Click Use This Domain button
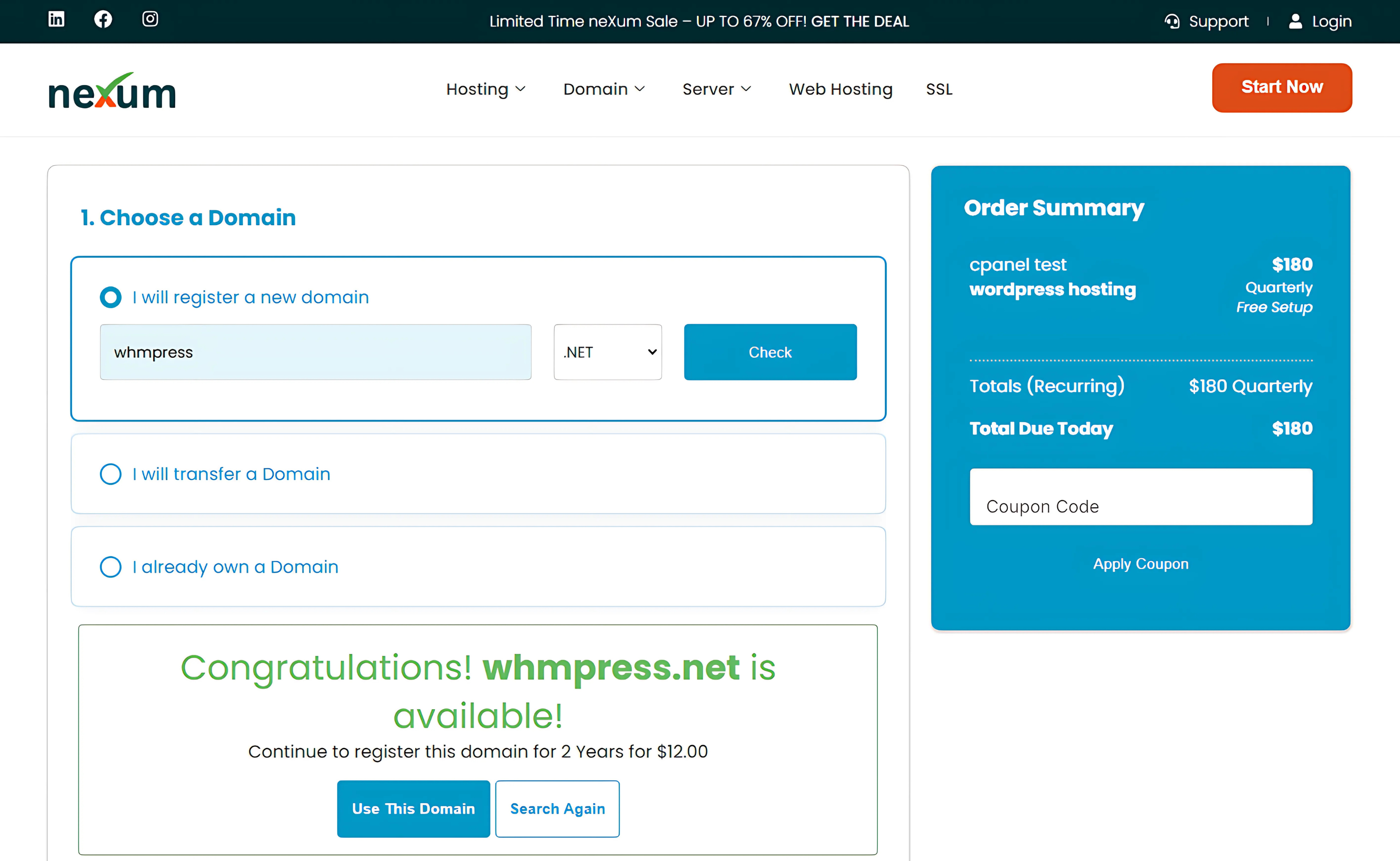Screen dimensions: 1400x861 [413, 809]
